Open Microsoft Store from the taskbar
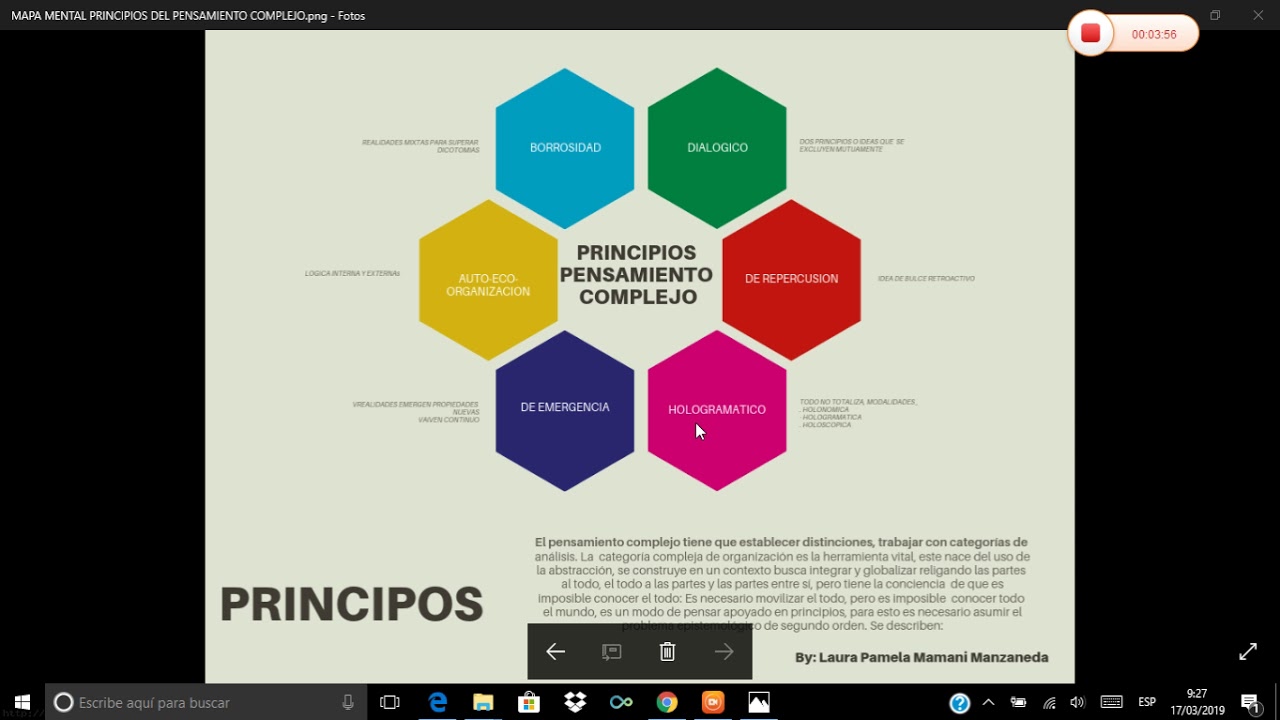 [529, 702]
